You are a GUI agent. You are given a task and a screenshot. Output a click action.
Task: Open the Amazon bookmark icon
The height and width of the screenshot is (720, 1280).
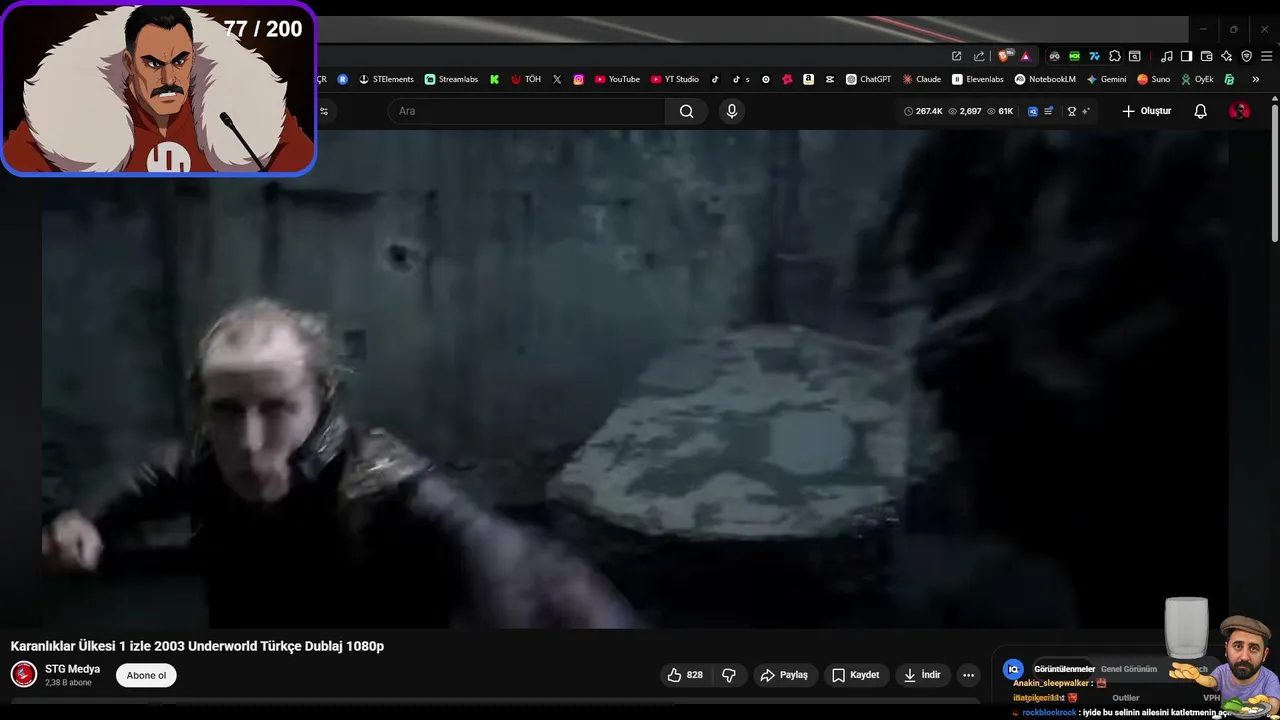[808, 79]
